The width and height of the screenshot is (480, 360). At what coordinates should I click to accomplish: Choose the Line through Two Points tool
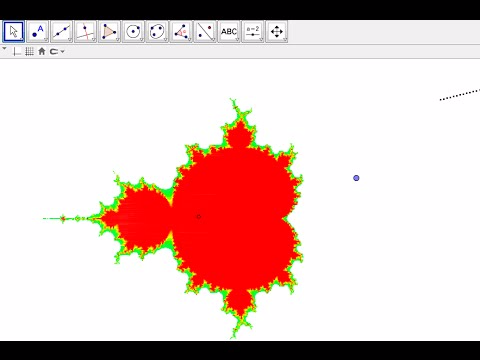click(62, 32)
